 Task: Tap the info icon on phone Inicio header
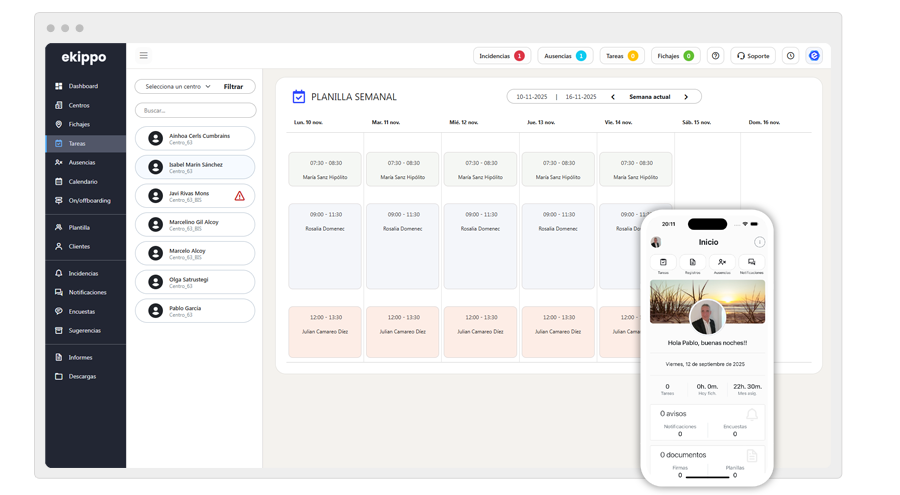click(x=759, y=242)
